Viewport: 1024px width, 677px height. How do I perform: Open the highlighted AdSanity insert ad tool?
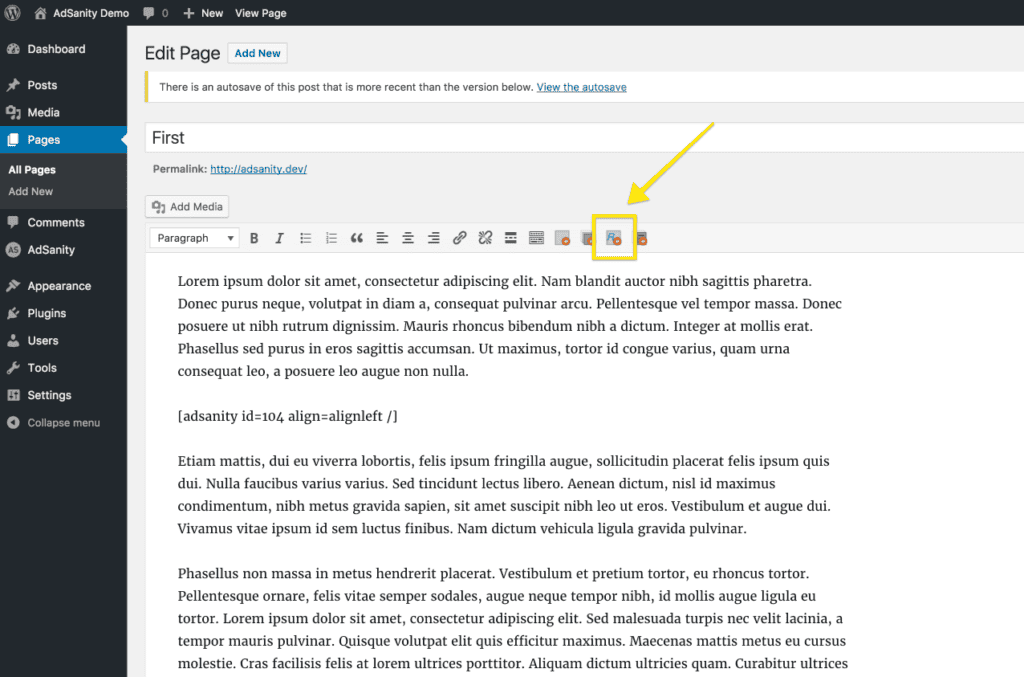[613, 237]
